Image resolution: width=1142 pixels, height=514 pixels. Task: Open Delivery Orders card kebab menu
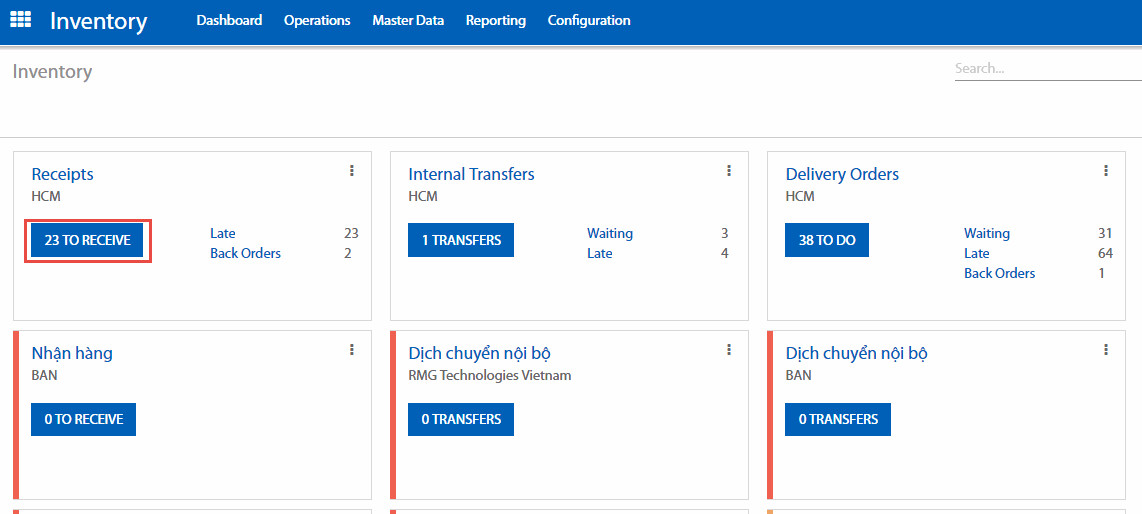tap(1106, 171)
